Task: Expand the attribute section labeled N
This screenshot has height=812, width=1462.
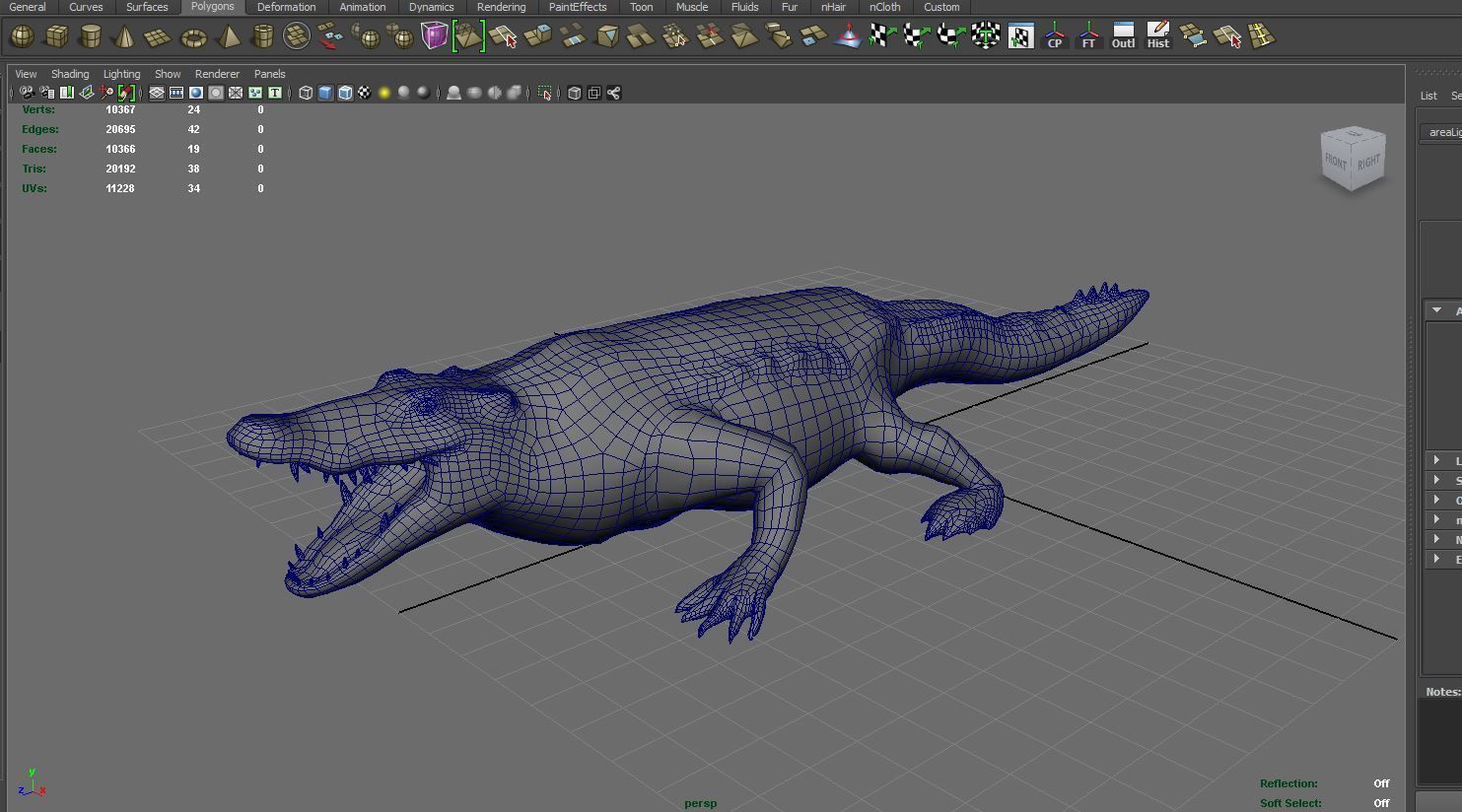Action: [x=1436, y=539]
